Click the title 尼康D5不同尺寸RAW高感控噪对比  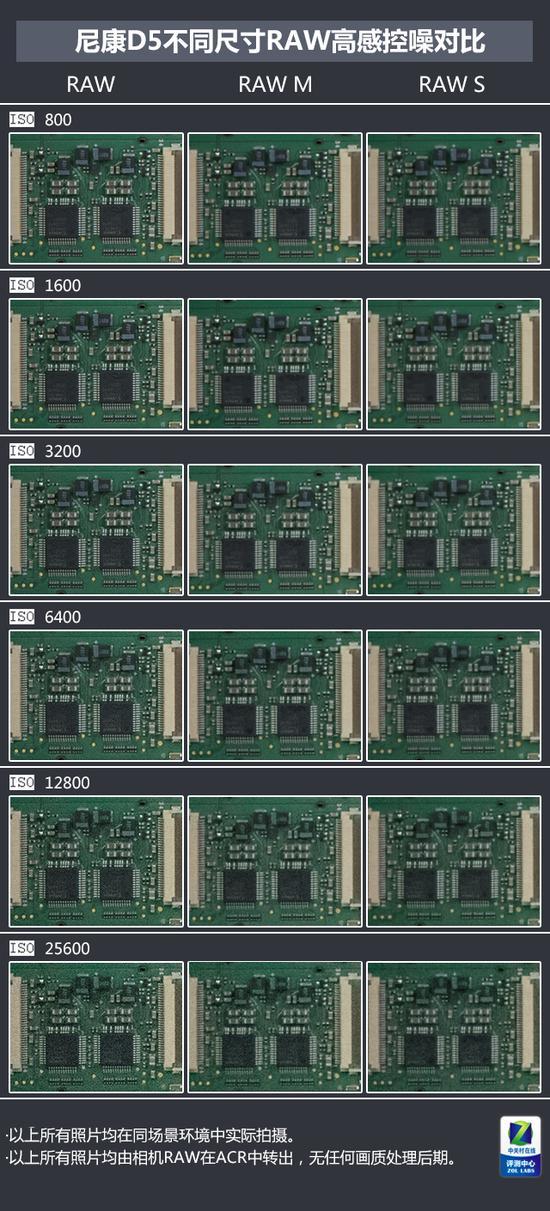pos(280,43)
